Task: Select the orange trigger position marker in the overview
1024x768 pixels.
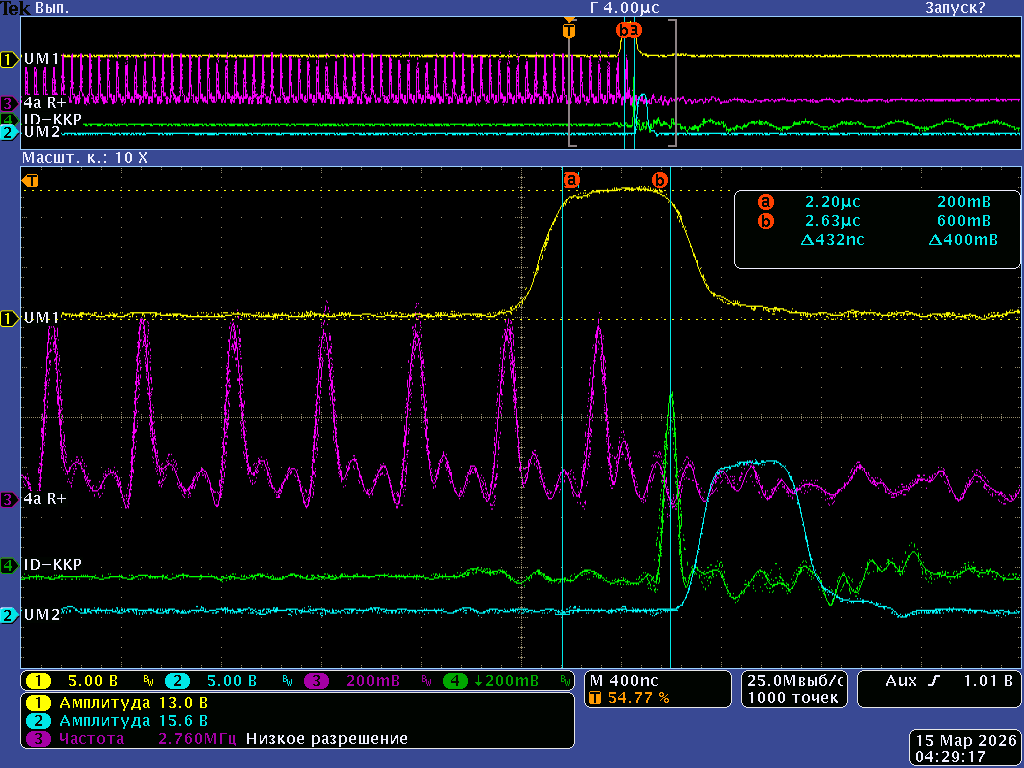Action: 569,30
